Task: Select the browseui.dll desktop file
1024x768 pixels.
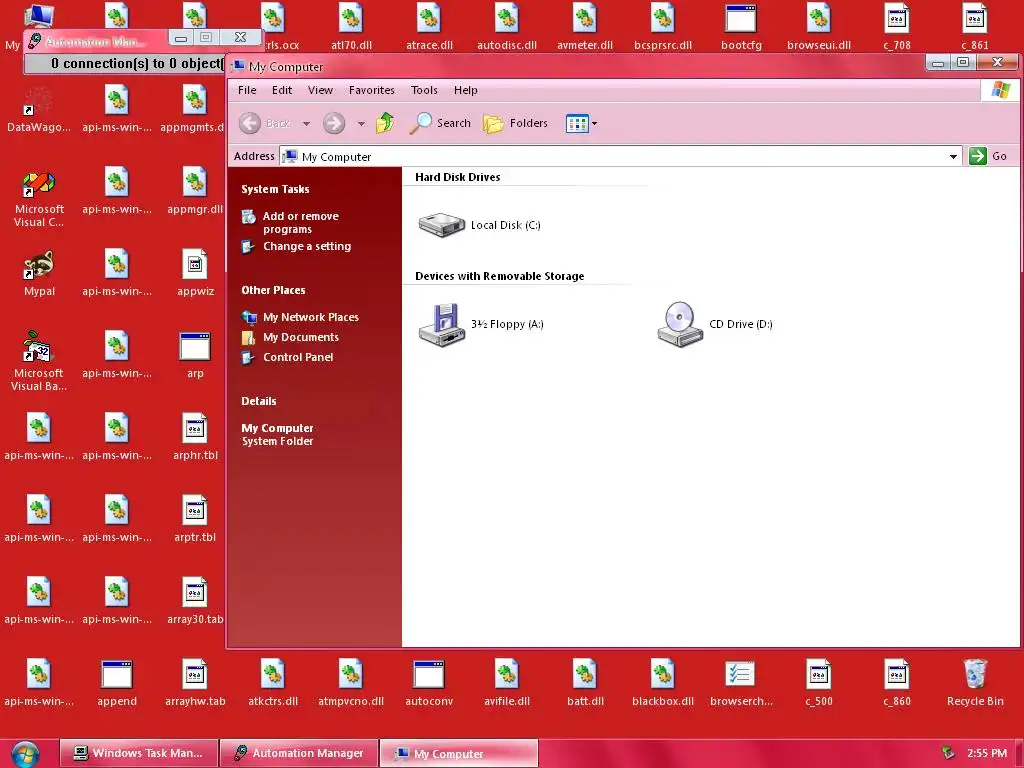Action: [819, 27]
